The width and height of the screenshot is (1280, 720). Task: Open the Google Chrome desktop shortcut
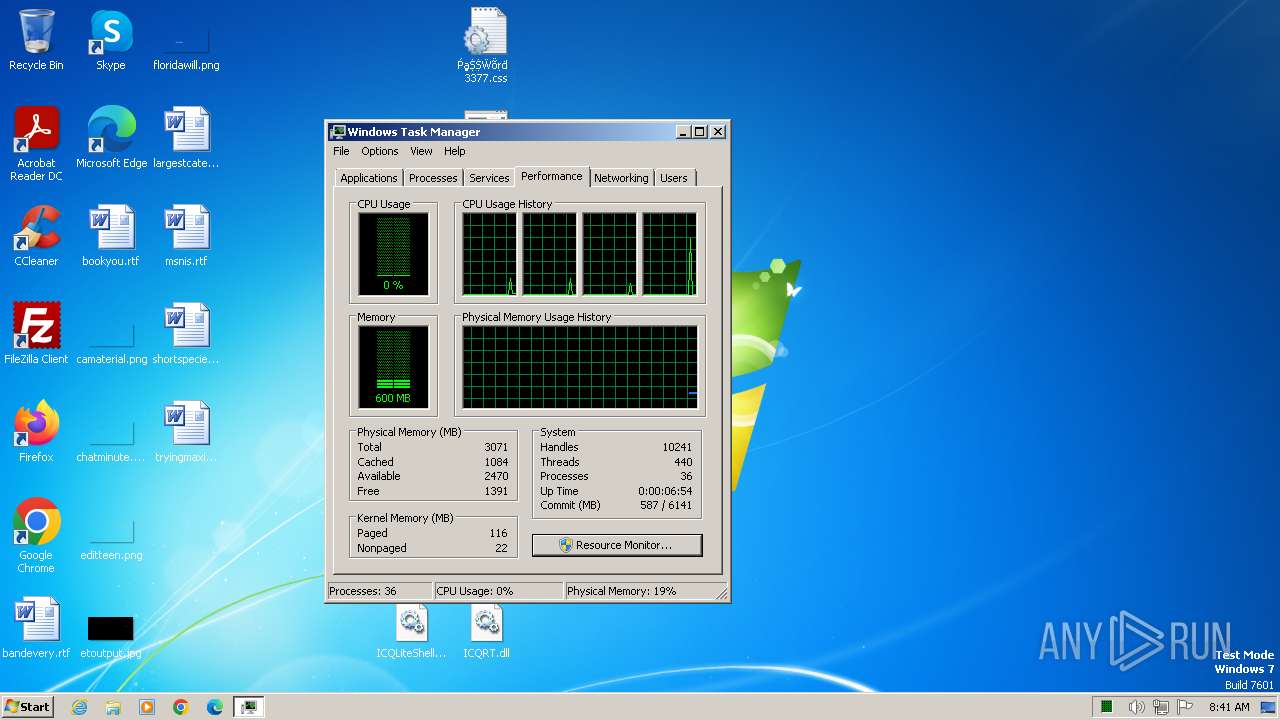pos(36,536)
